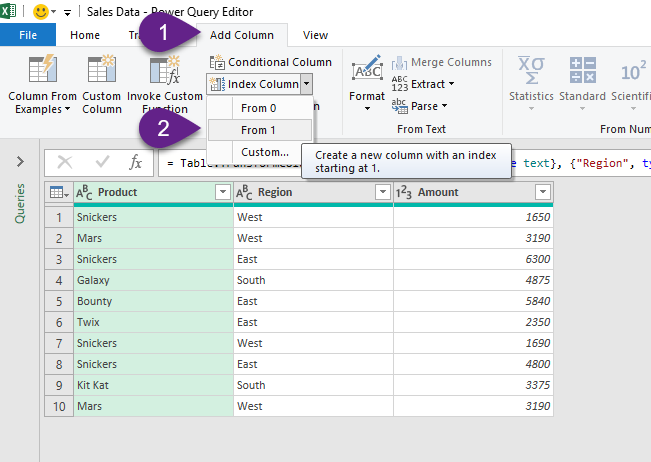The height and width of the screenshot is (462, 651).
Task: Select the Galaxy product cell
Action: pos(154,280)
